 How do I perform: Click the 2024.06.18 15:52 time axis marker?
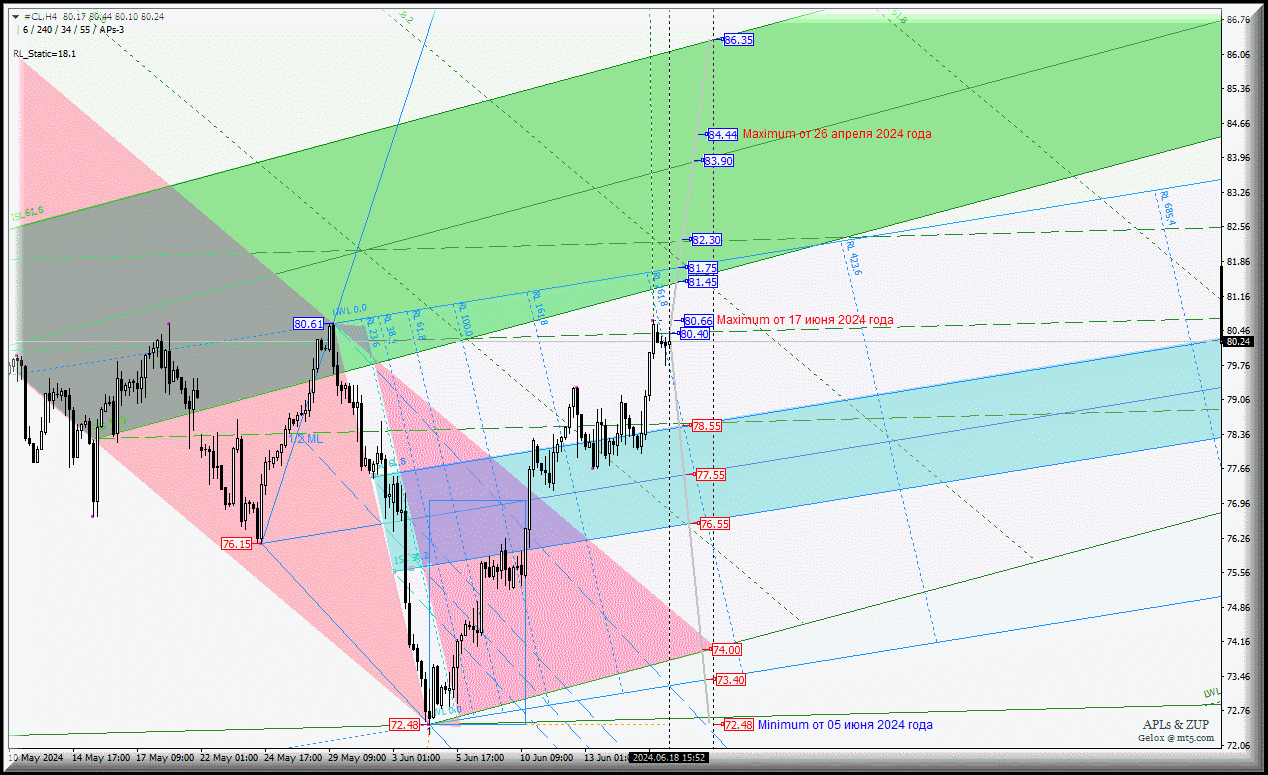669,758
